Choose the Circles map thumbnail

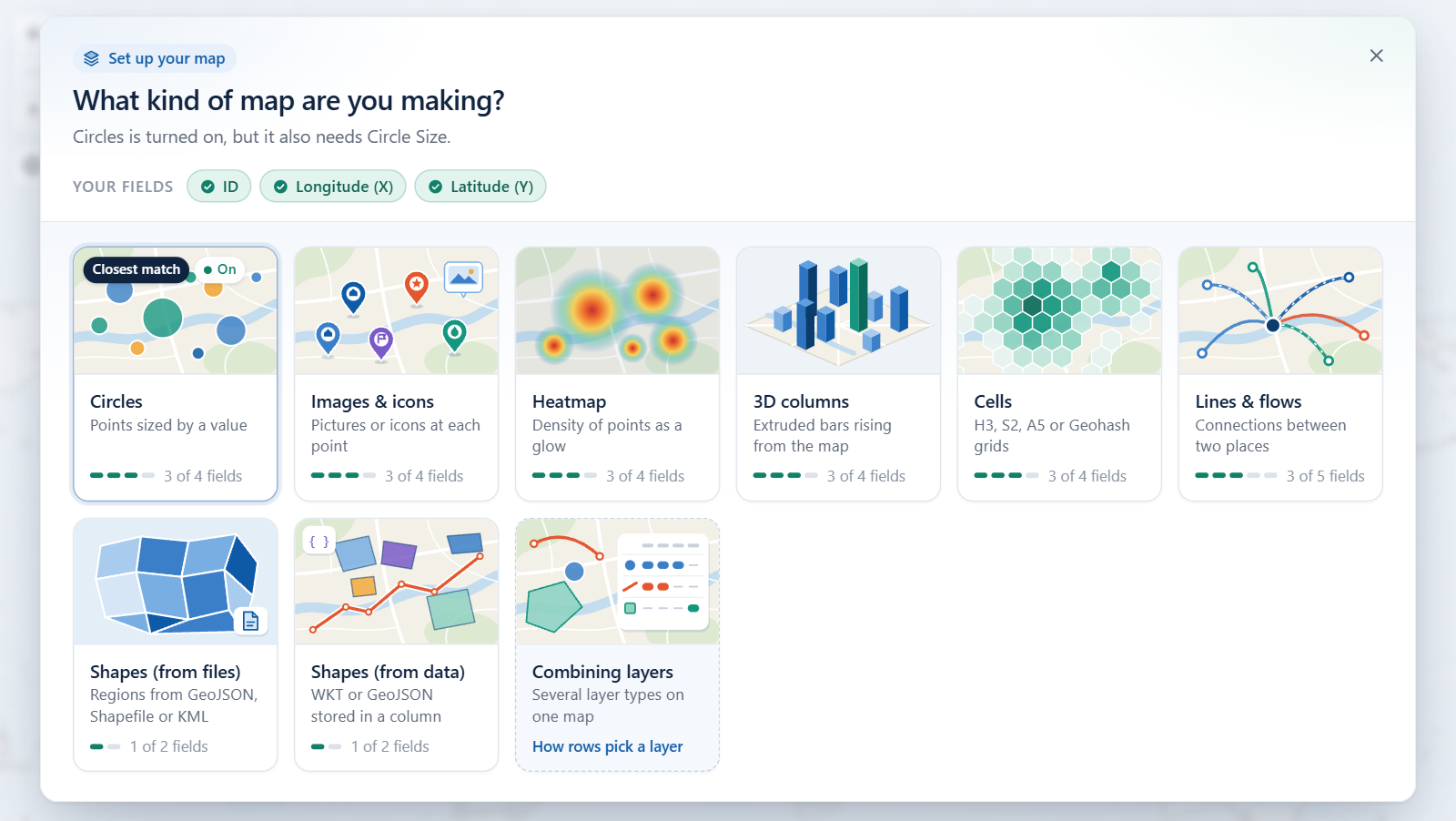176,311
